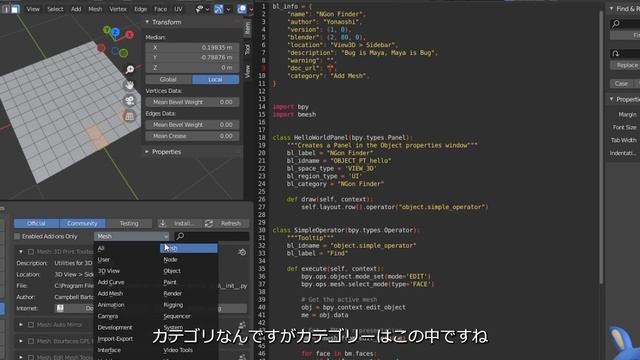Click green Y axis on navigation gizmo
This screenshot has height=360, width=640.
click(107, 30)
